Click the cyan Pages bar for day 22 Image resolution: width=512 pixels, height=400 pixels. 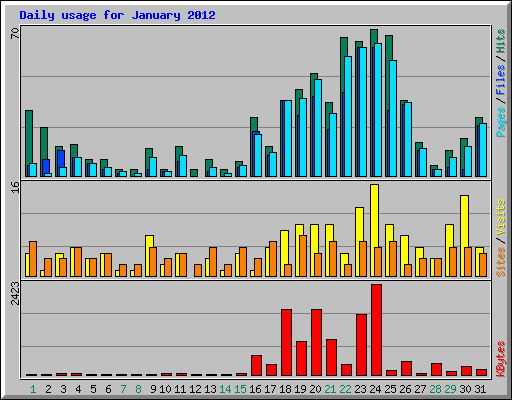point(348,116)
